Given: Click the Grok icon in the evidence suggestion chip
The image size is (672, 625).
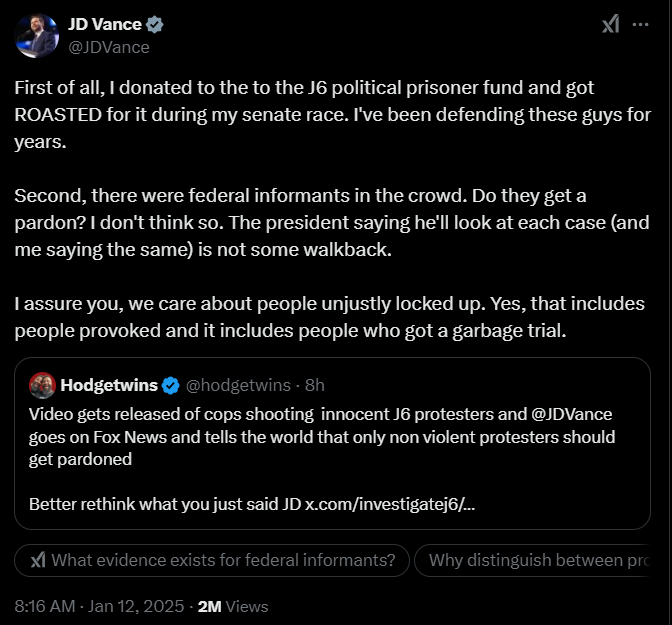Looking at the screenshot, I should pos(38,560).
